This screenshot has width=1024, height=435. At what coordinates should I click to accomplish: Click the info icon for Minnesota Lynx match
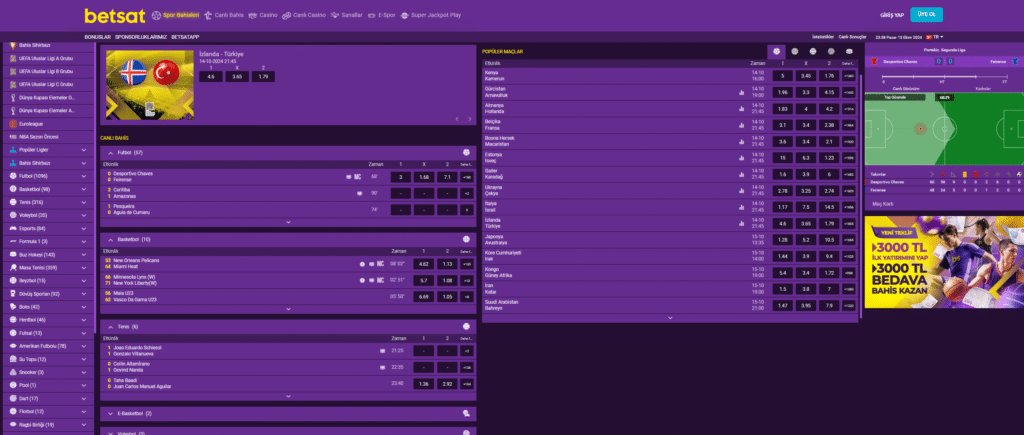tap(362, 280)
